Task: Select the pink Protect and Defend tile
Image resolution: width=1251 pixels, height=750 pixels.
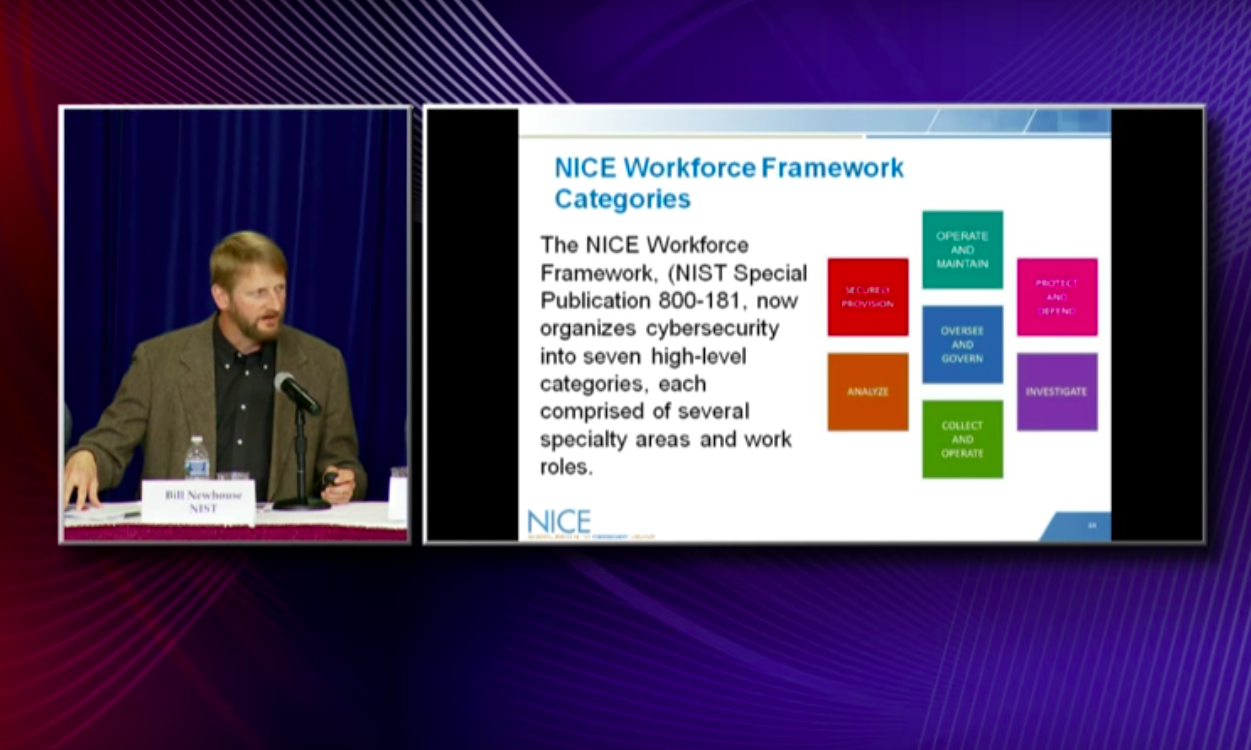Action: coord(1057,297)
